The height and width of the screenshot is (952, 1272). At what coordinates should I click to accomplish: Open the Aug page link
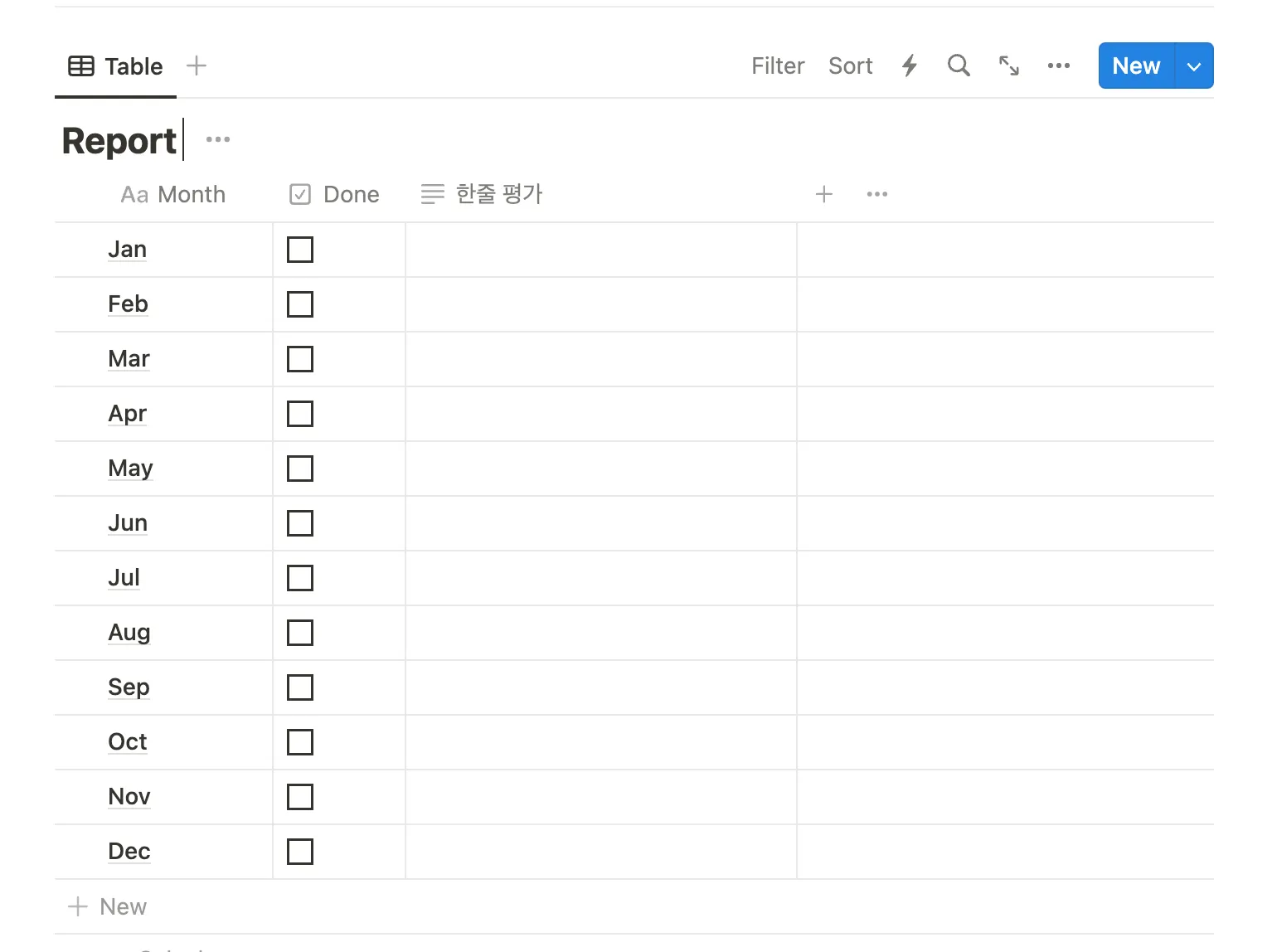[x=129, y=632]
